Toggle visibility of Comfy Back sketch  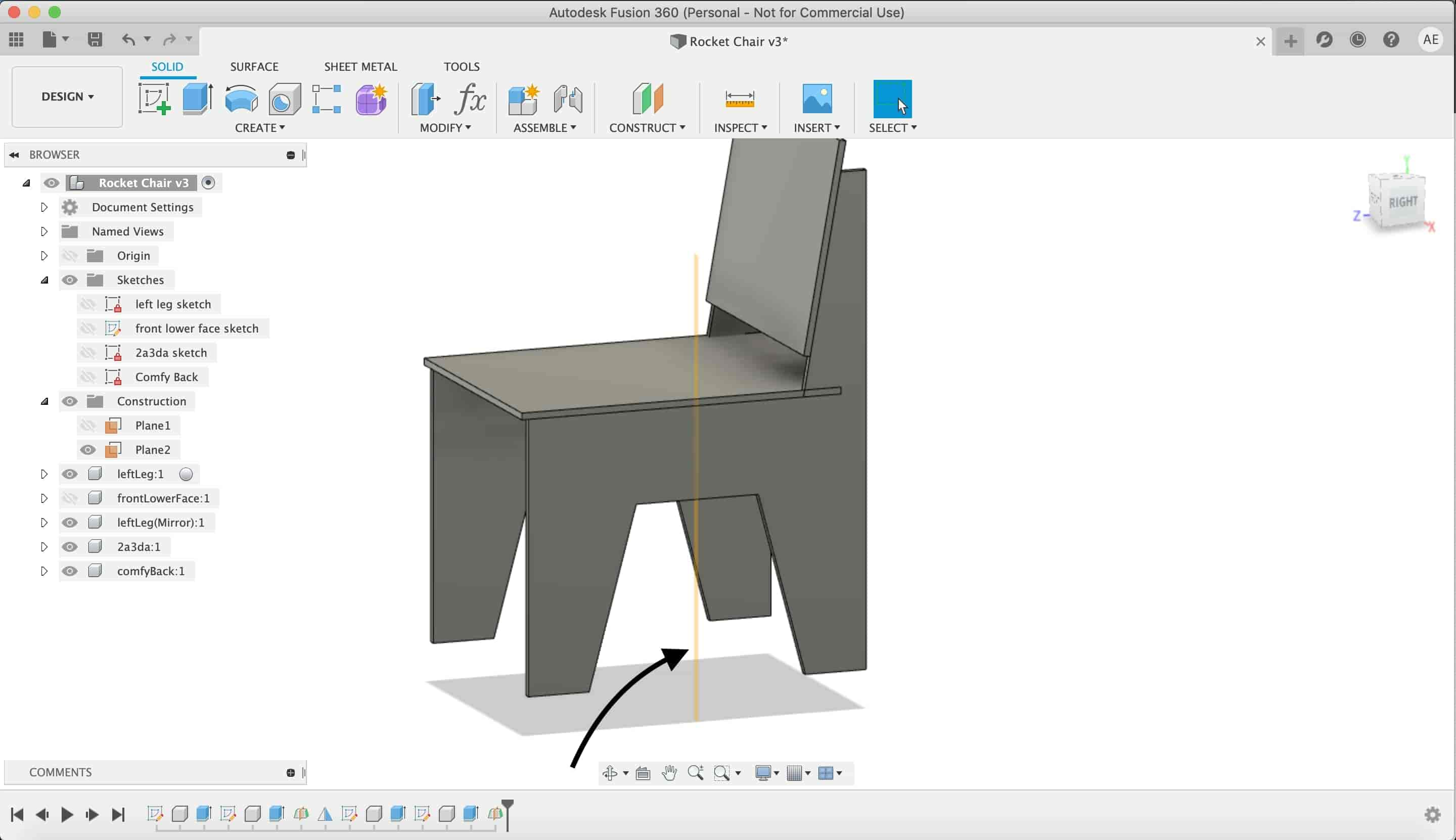88,377
